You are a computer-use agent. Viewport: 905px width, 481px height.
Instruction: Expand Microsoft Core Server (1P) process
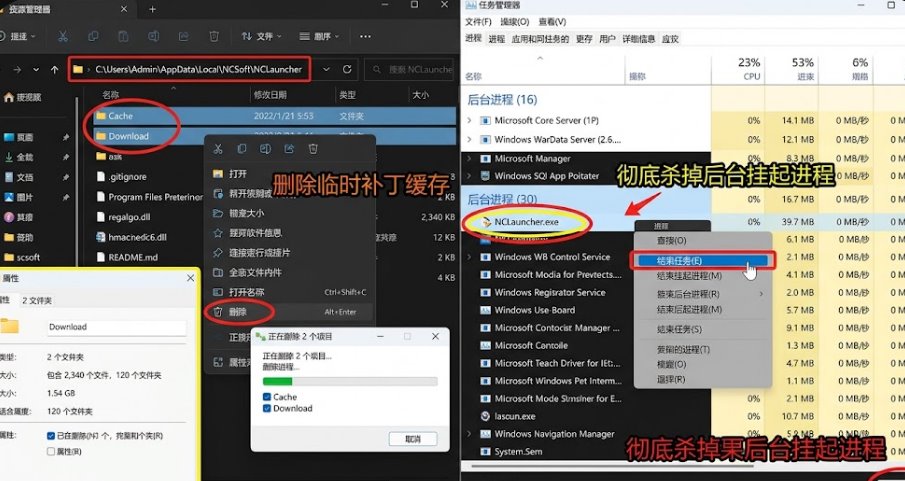(x=469, y=121)
